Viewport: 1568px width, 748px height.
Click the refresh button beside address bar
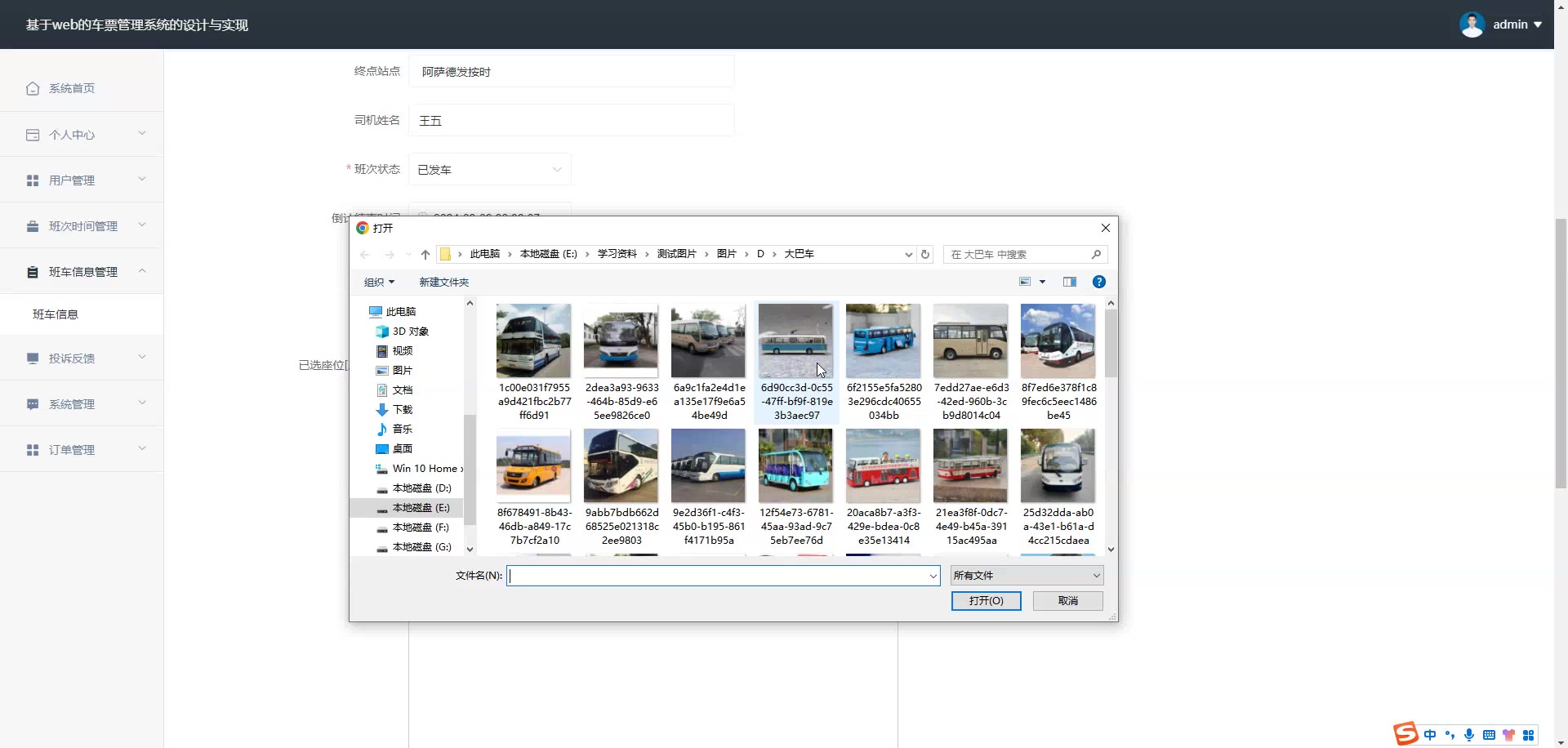pos(925,255)
